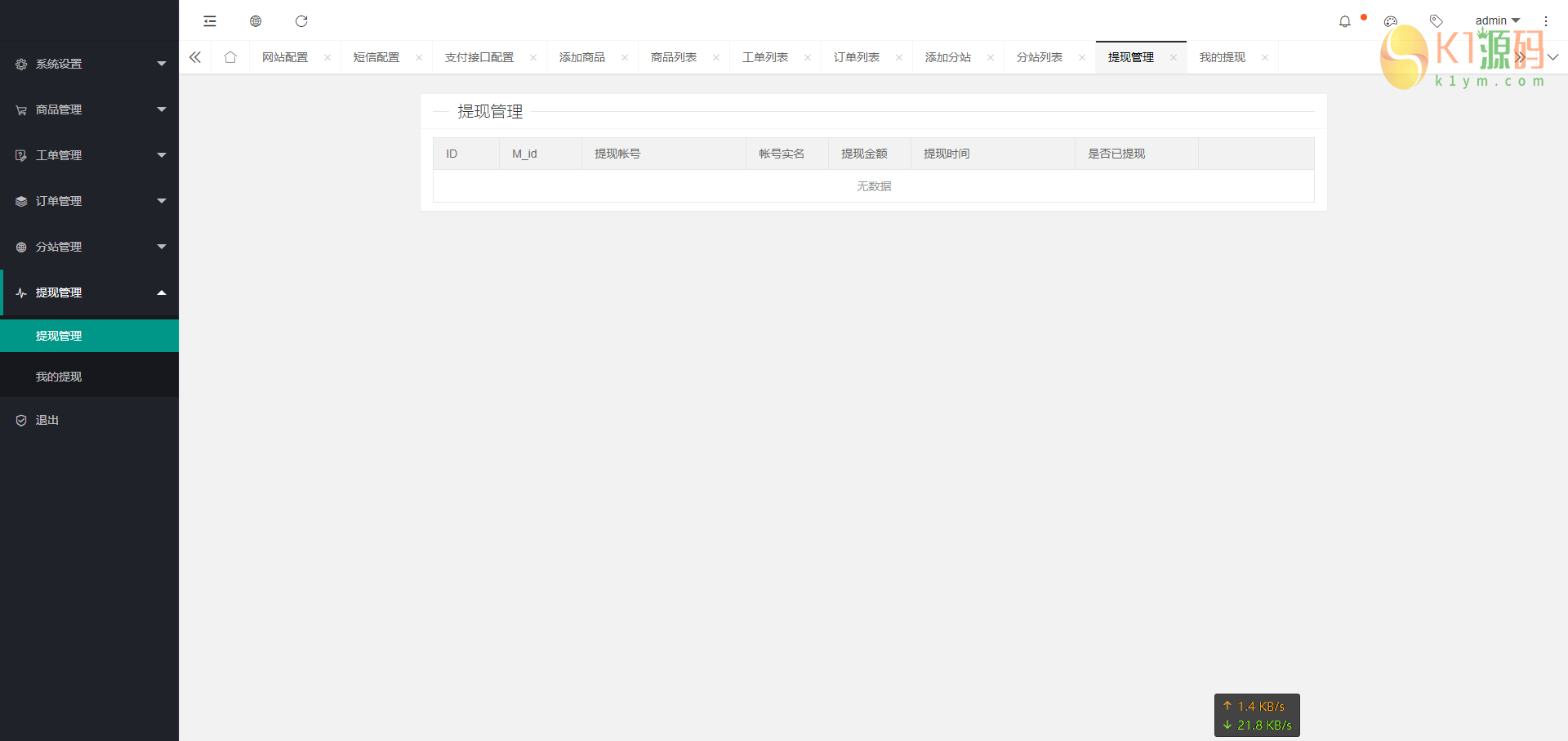This screenshot has width=1568, height=741.
Task: Click the 提现帐号 column header
Action: [x=664, y=154]
